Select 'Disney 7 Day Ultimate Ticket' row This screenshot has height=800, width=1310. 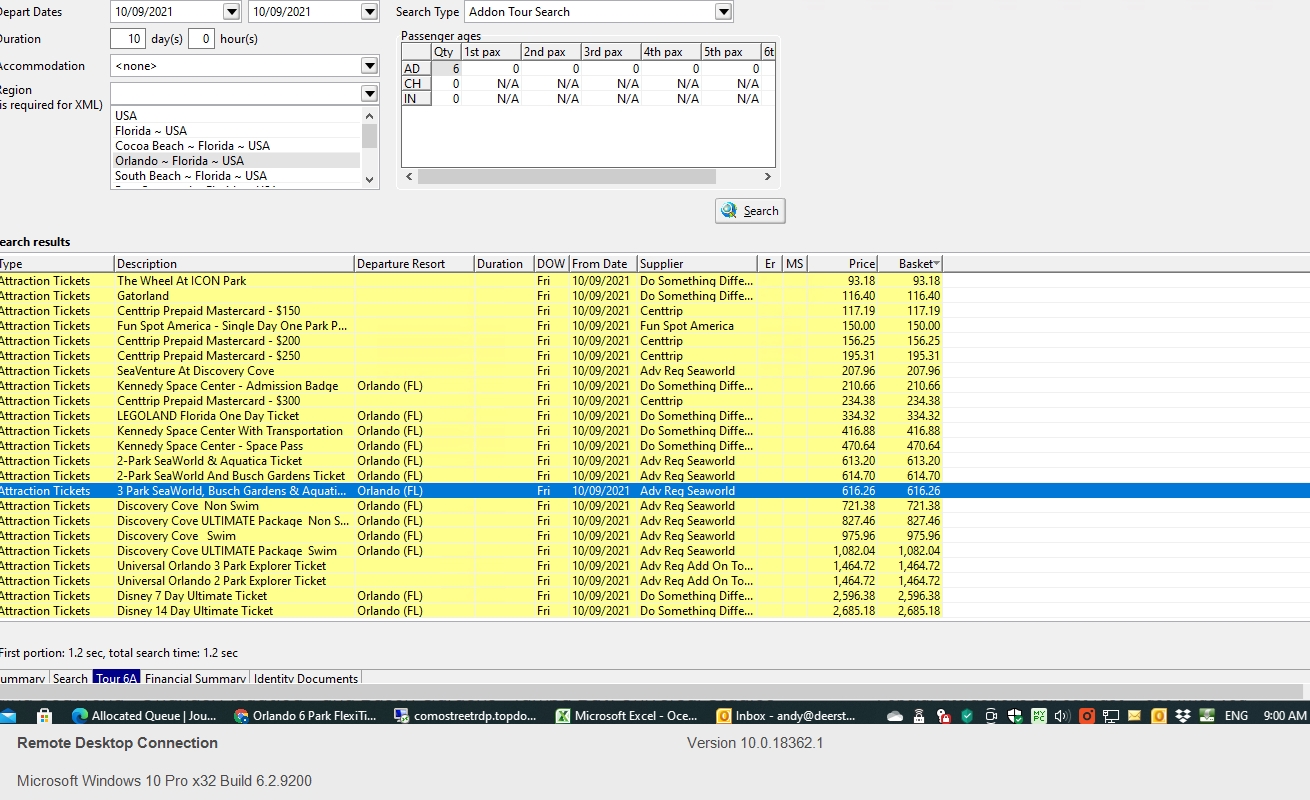click(470, 596)
